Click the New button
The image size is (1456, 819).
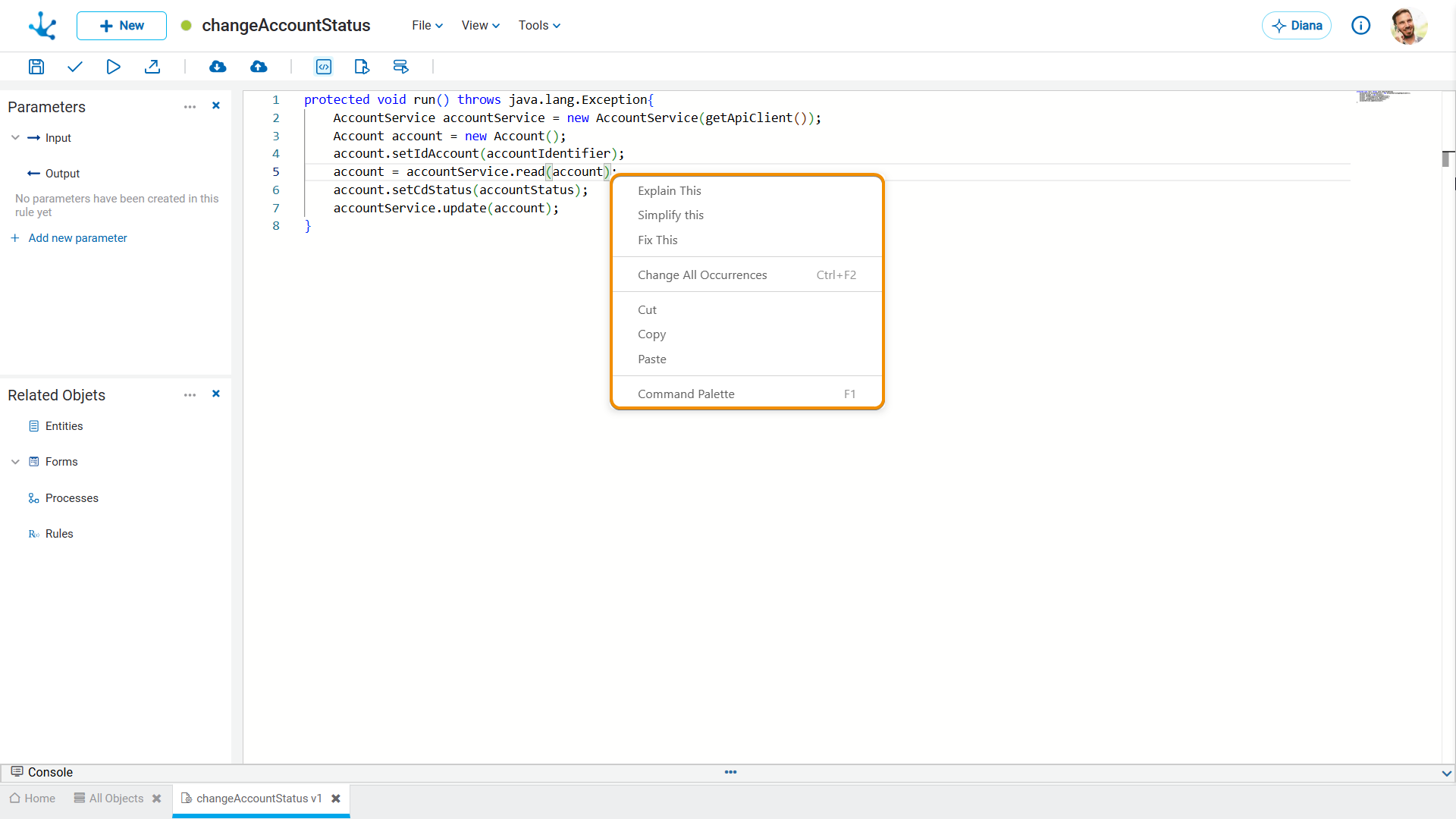121,26
